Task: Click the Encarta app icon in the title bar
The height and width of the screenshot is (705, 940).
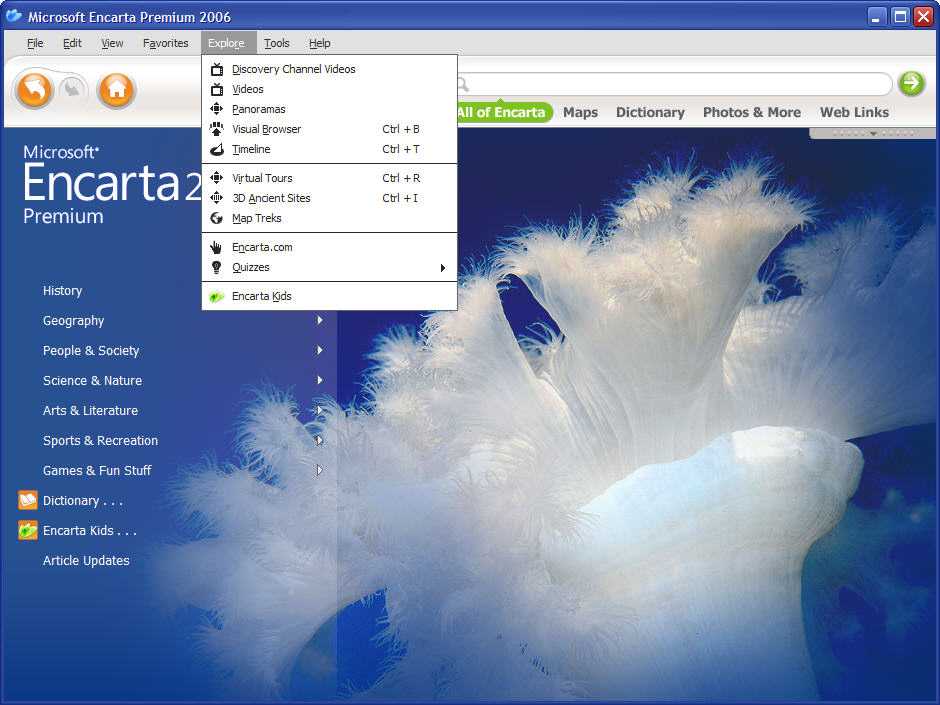Action: coord(14,16)
